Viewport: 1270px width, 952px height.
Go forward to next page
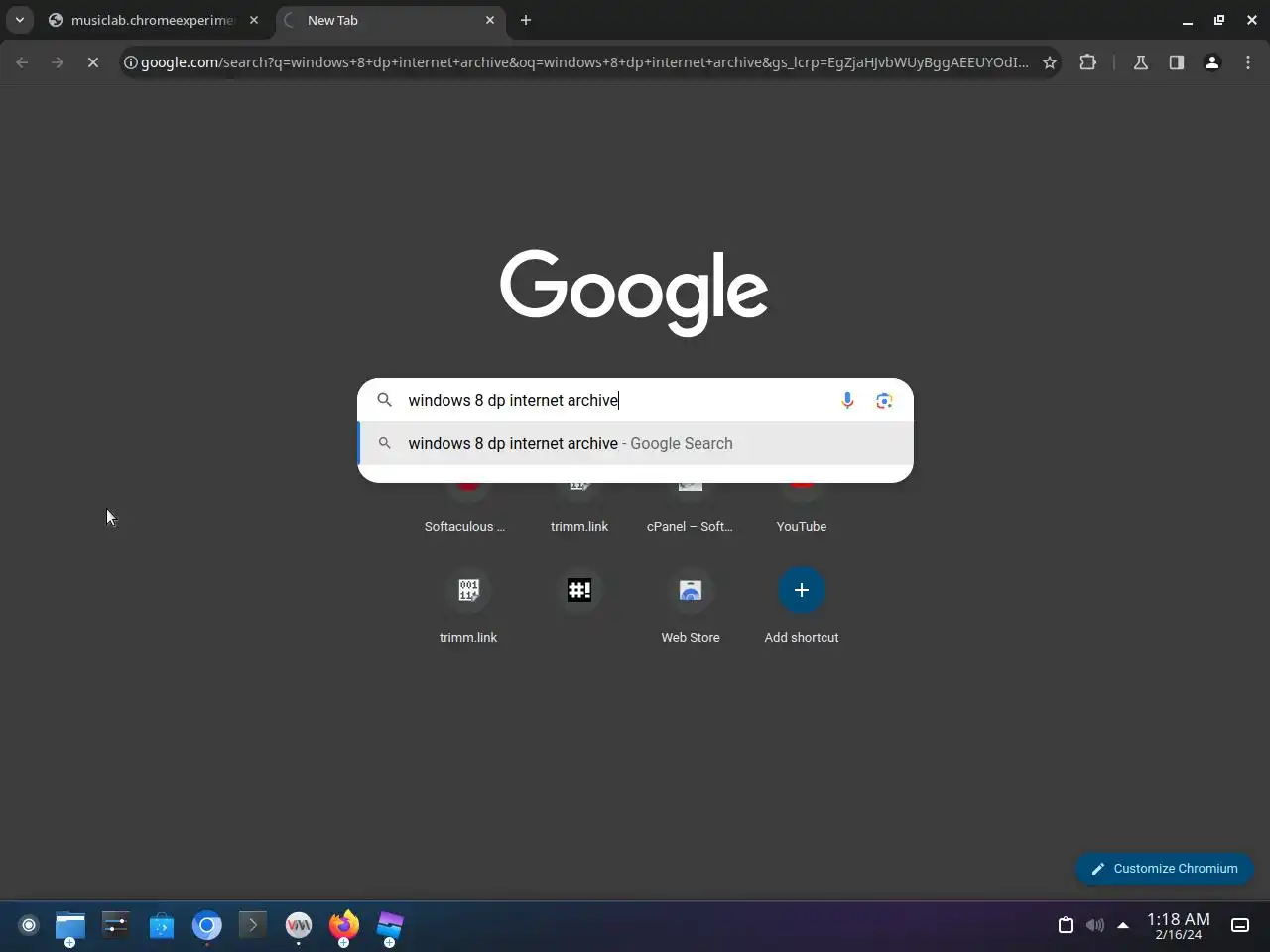[58, 62]
